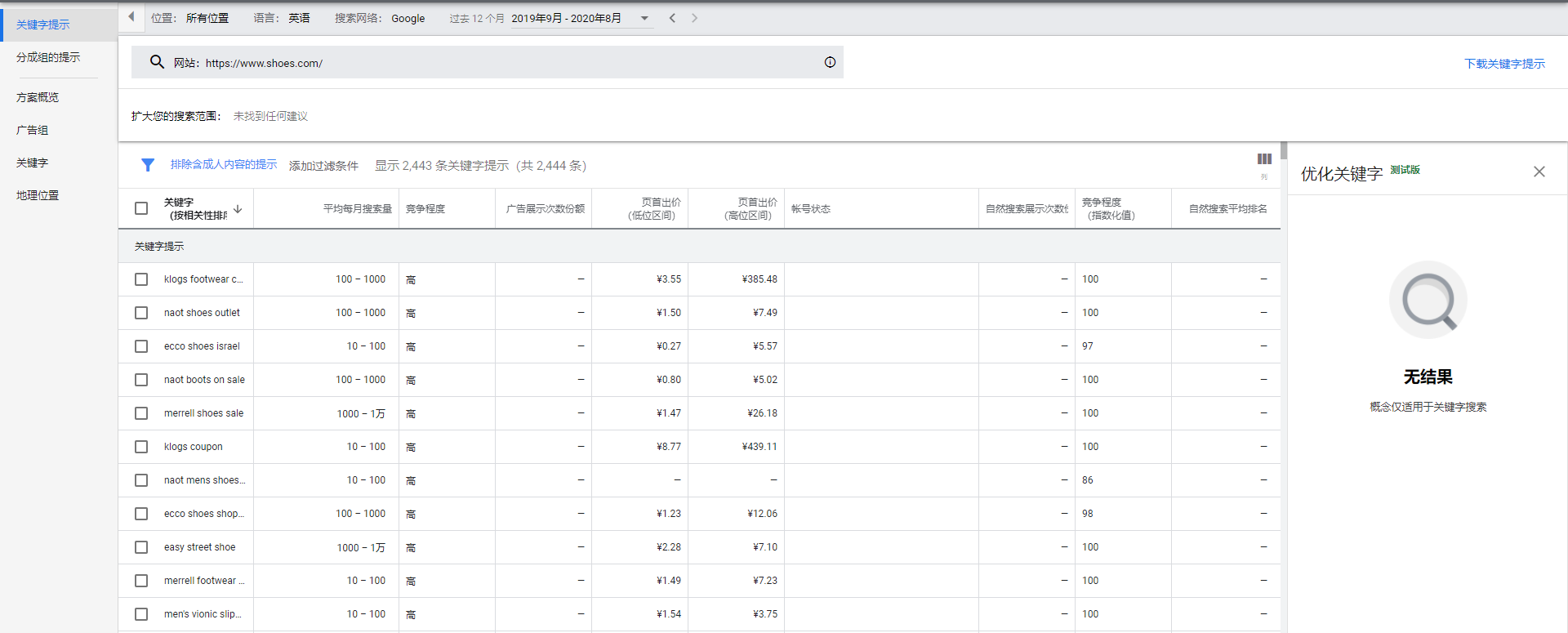Click 添加过滤条件
1568x633 pixels.
click(x=323, y=166)
